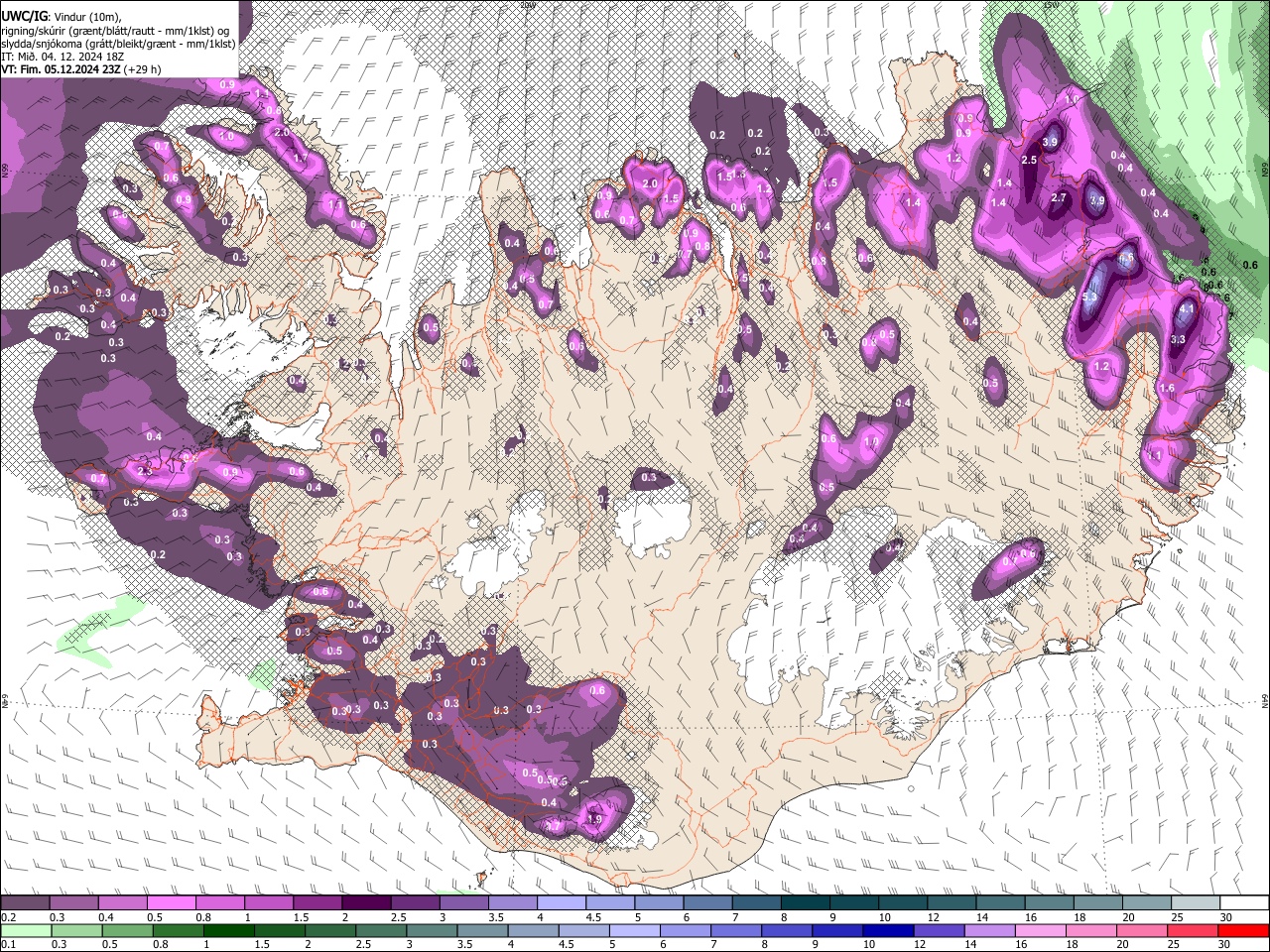
Task: Click the bright red above-30 rain swatch
Action: 1242,930
